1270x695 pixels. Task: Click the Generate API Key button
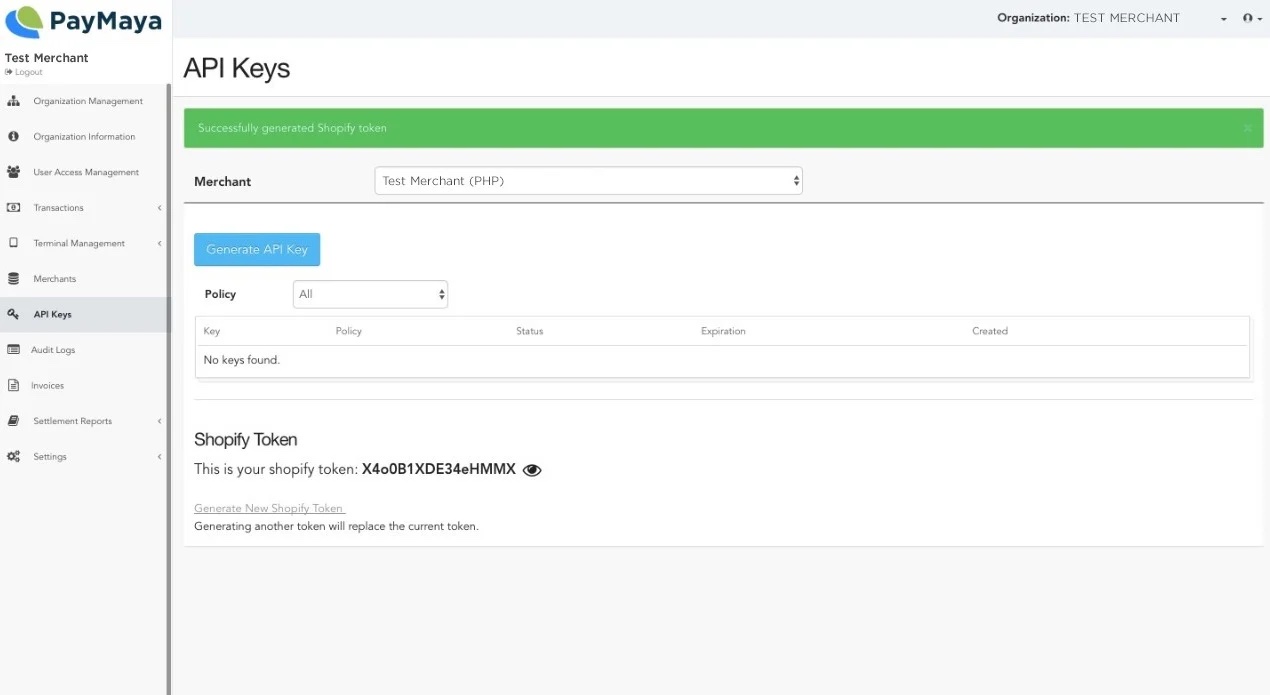257,249
